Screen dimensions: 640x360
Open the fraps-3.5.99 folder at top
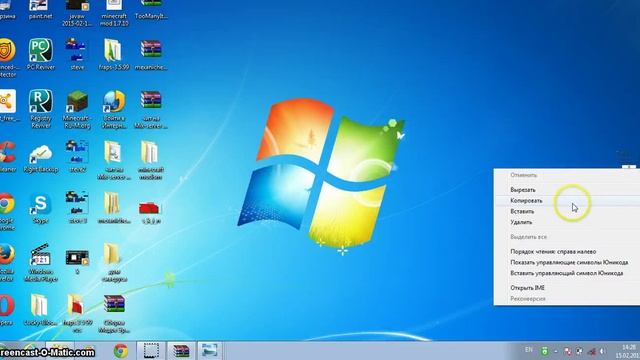click(x=114, y=54)
